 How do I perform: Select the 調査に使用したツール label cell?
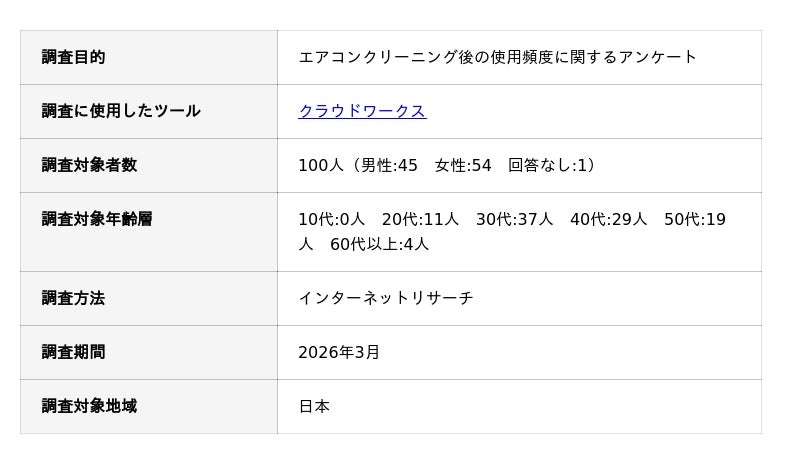click(x=121, y=111)
